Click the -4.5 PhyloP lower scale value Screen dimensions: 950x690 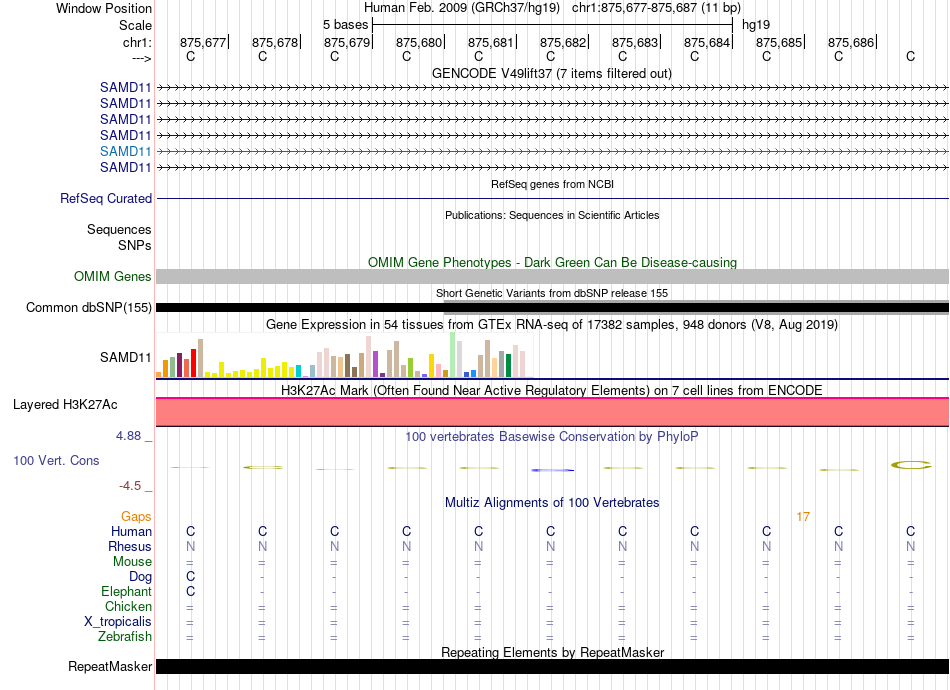(x=130, y=486)
